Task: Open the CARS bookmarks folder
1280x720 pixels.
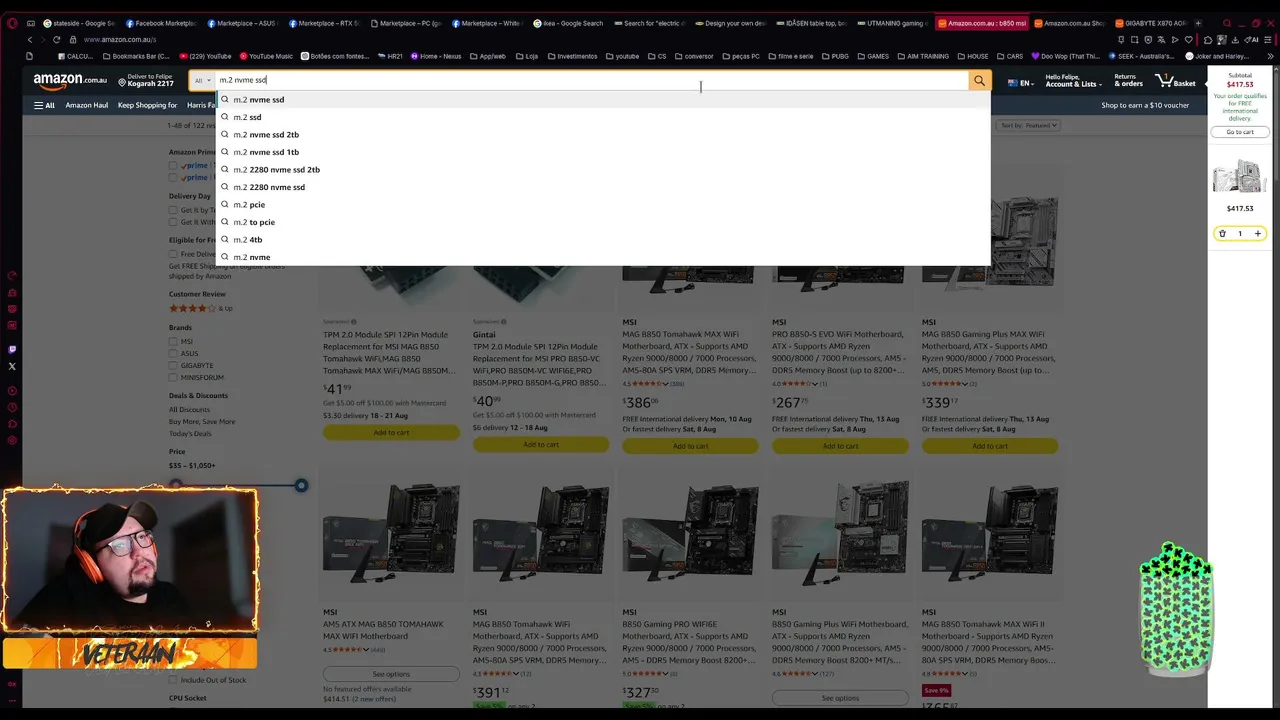Action: tap(1011, 56)
